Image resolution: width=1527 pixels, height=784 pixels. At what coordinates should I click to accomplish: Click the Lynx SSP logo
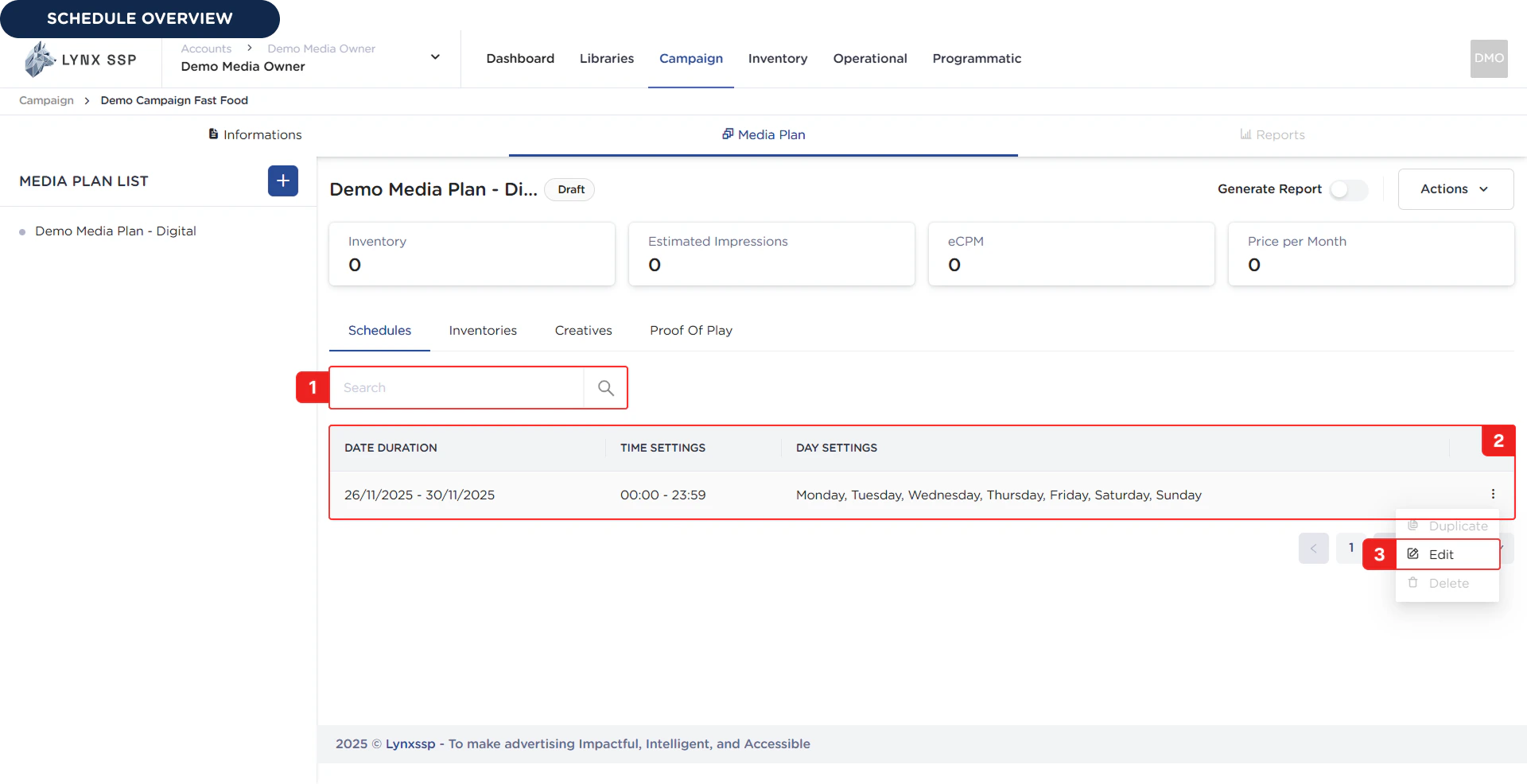point(80,60)
